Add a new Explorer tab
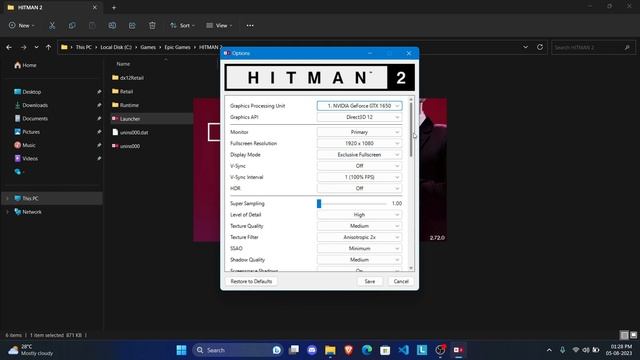This screenshot has height=360, width=640. click(114, 7)
